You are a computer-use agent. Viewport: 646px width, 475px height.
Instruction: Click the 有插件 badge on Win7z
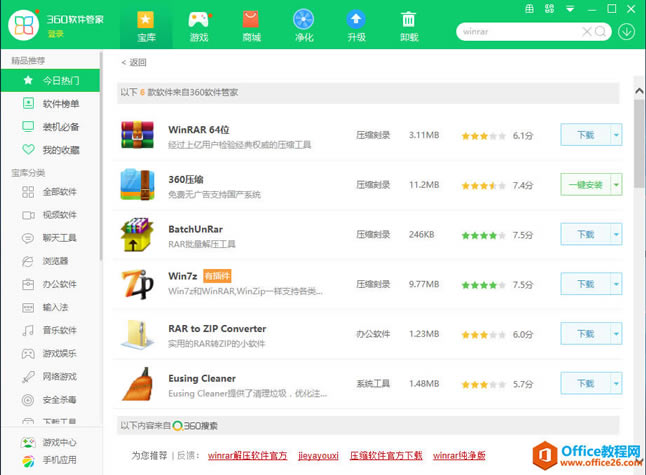tap(217, 276)
